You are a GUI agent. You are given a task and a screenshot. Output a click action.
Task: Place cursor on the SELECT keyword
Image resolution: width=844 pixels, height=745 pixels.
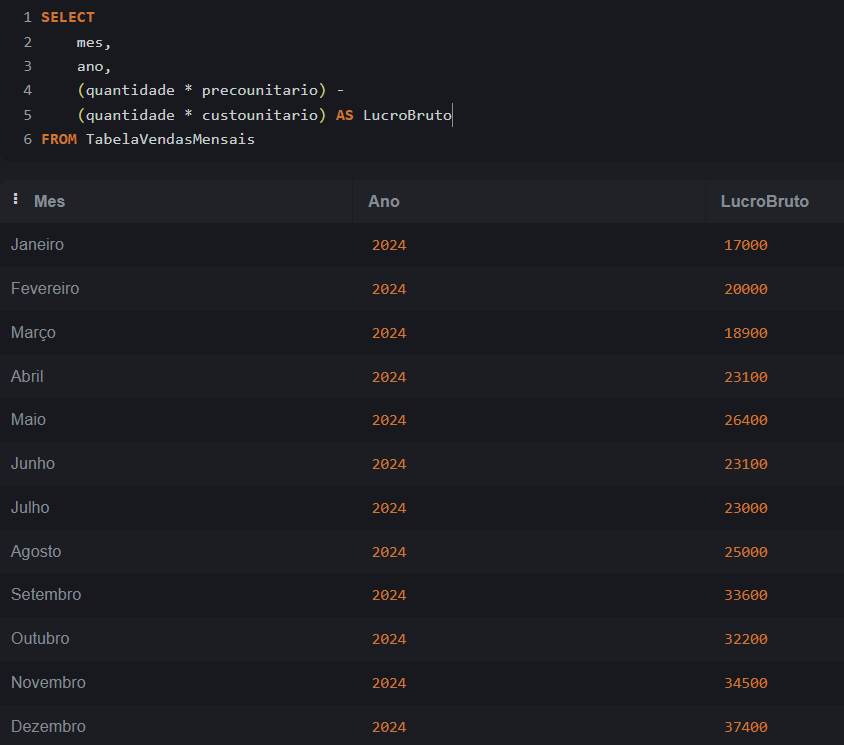(x=68, y=18)
